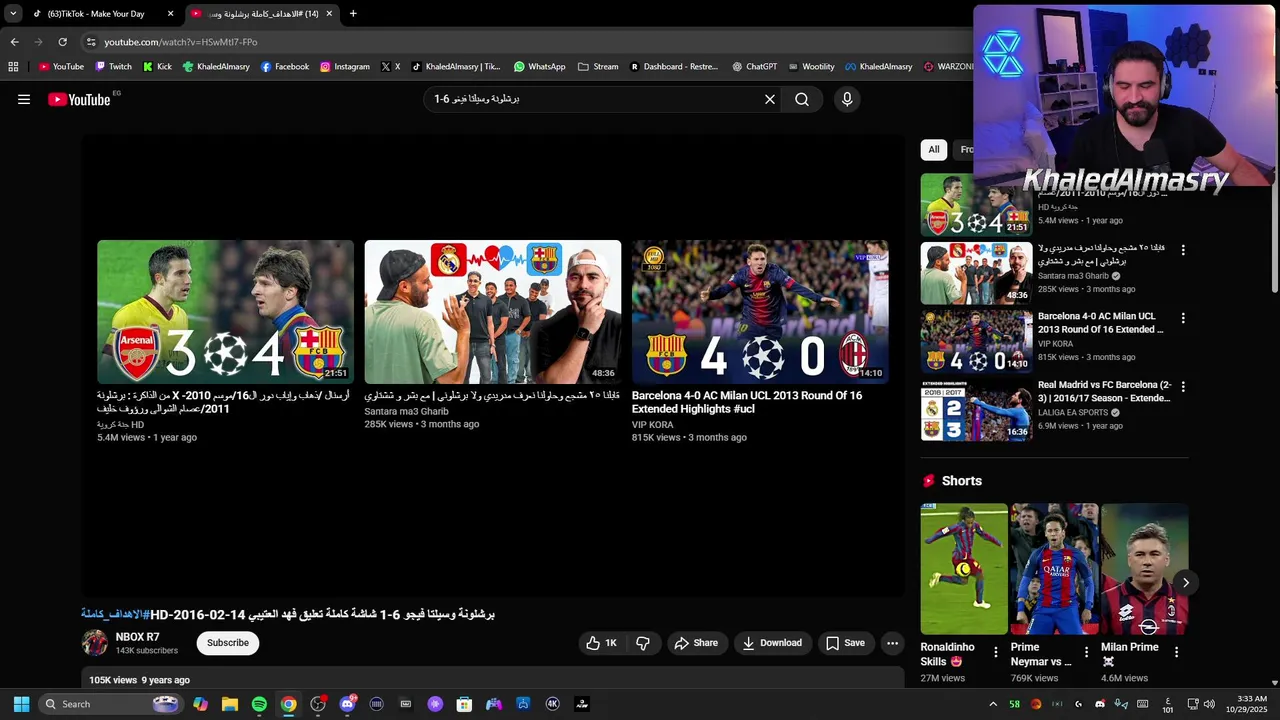Open more actions three-dot menu below video
The width and height of the screenshot is (1280, 720).
point(893,643)
